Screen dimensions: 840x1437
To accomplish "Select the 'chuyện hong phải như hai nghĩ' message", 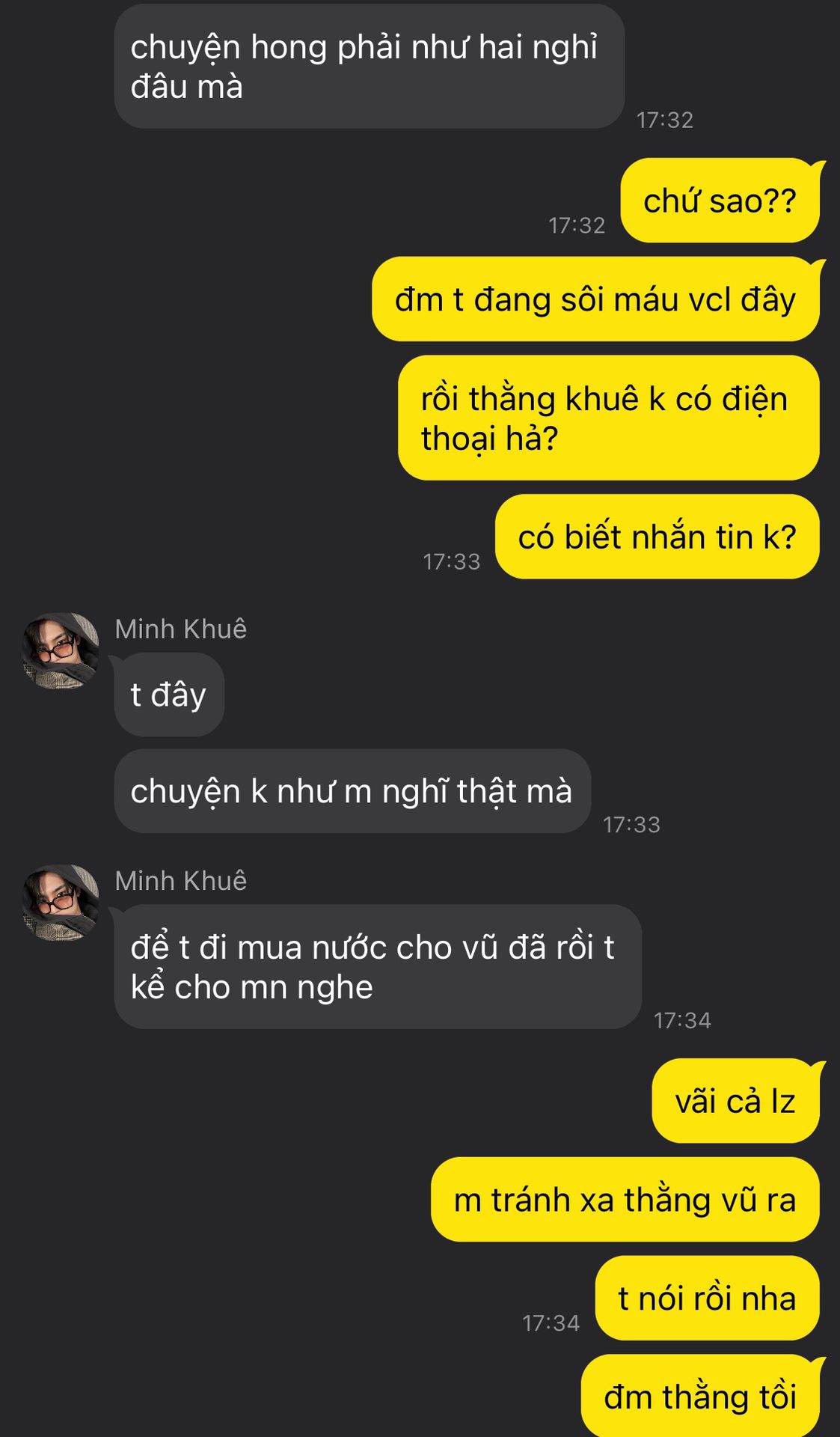I will pyautogui.click(x=370, y=67).
